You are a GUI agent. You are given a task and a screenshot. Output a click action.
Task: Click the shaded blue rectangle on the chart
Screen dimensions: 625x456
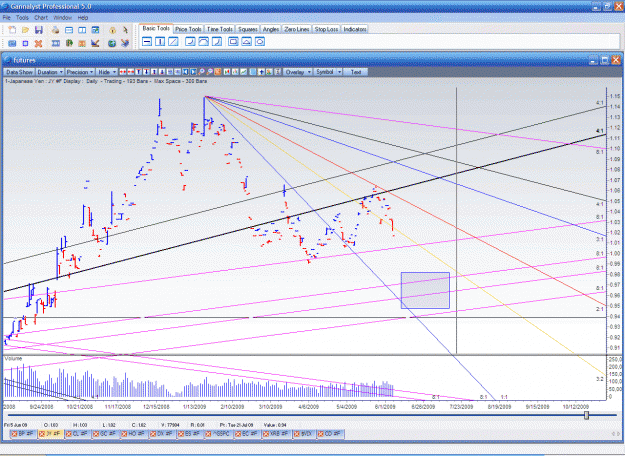tap(425, 291)
